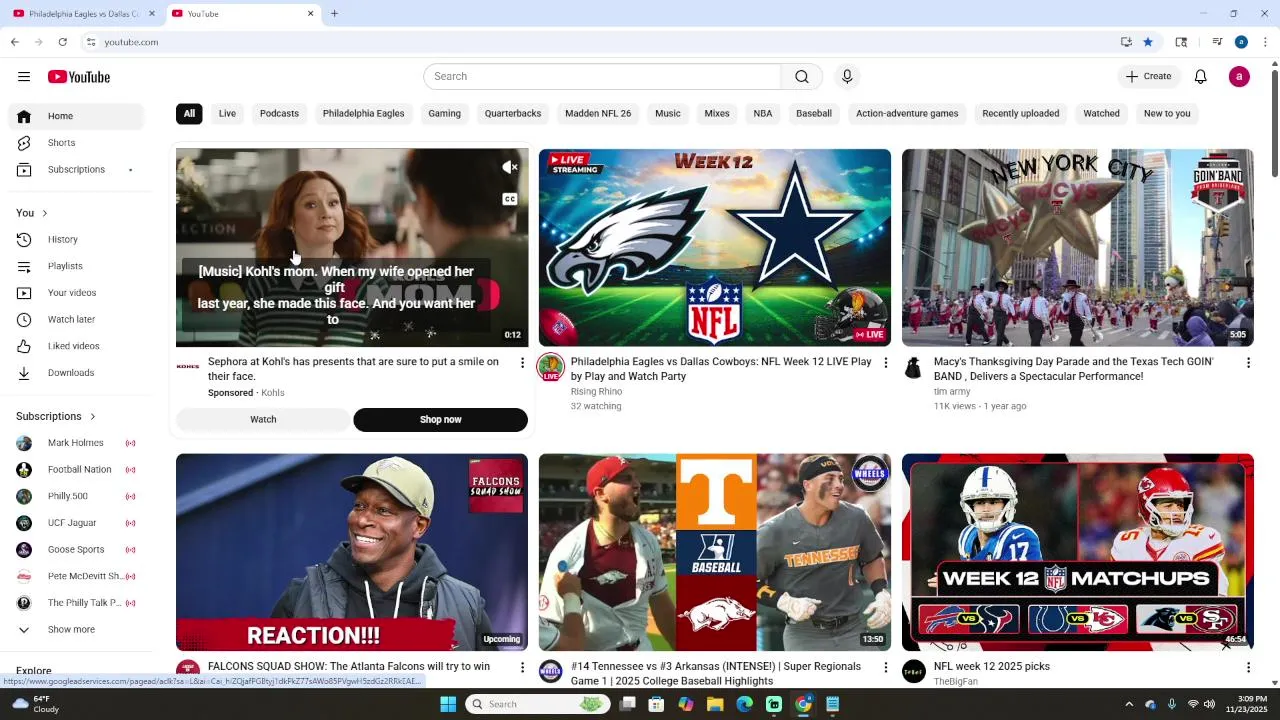Image resolution: width=1280 pixels, height=720 pixels.
Task: Open the account avatar menu
Action: pos(1239,77)
